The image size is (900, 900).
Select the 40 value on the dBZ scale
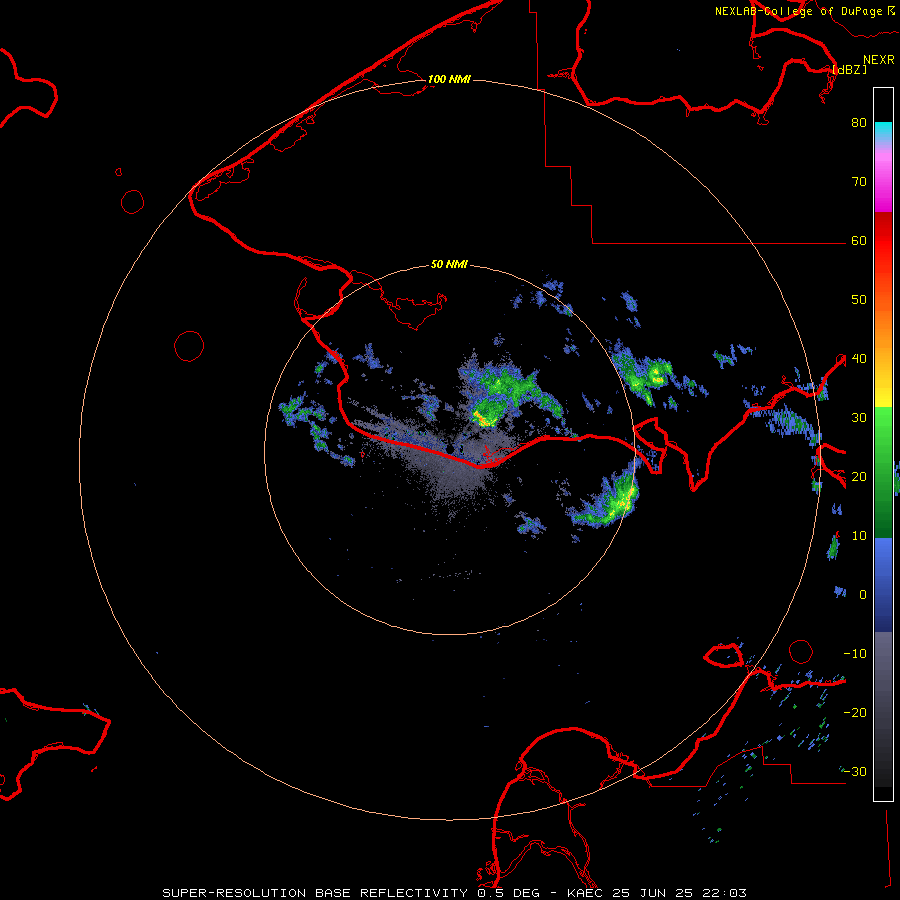pyautogui.click(x=859, y=359)
